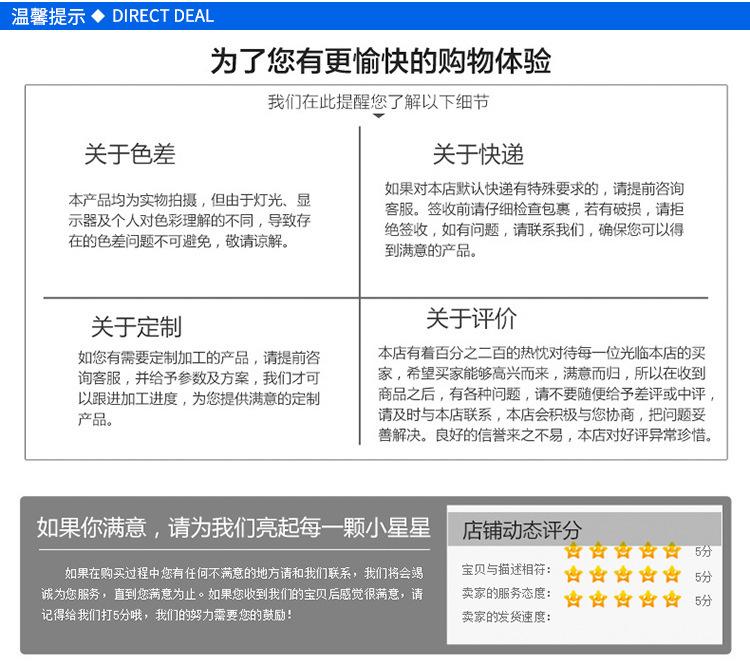
Task: Select the fifth star in the bottom rating row
Action: click(671, 599)
